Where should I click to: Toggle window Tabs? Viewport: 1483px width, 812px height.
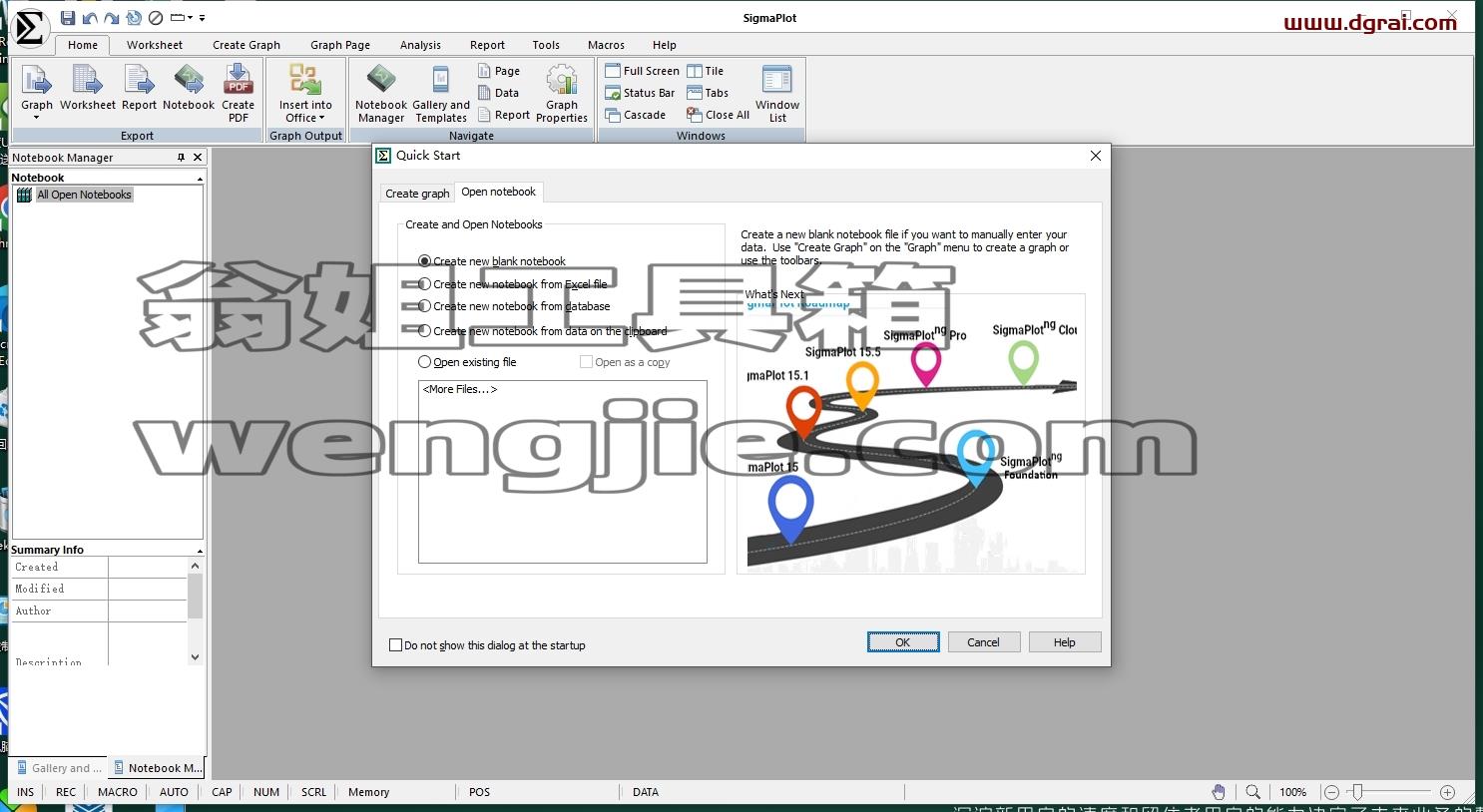tap(708, 93)
